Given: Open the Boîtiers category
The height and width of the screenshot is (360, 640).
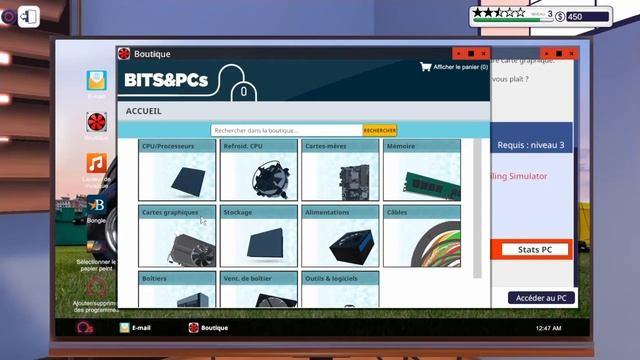Looking at the screenshot, I should 177,289.
